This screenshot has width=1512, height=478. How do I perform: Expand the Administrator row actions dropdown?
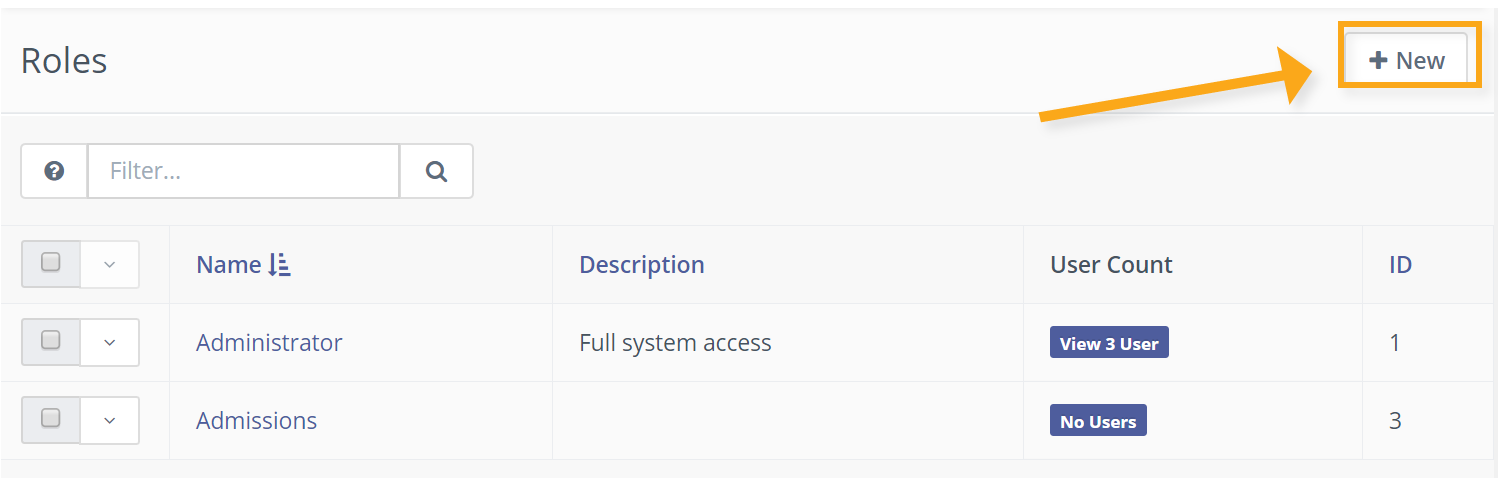tap(110, 343)
